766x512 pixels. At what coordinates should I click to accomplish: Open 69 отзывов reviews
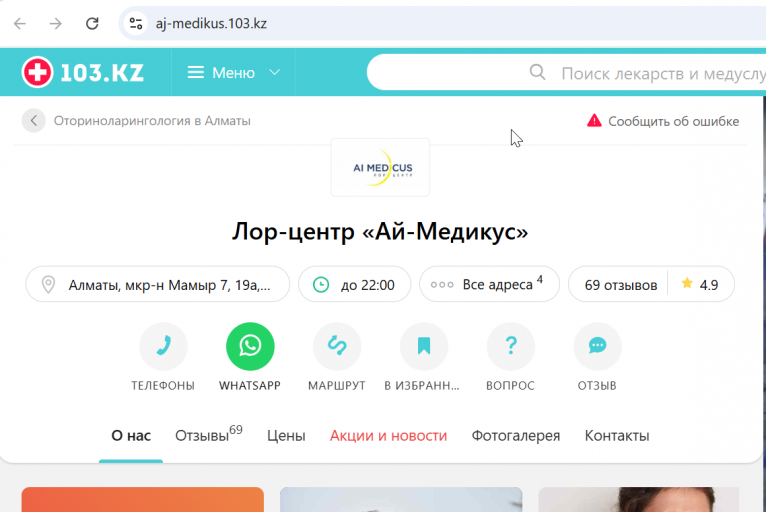coord(621,285)
